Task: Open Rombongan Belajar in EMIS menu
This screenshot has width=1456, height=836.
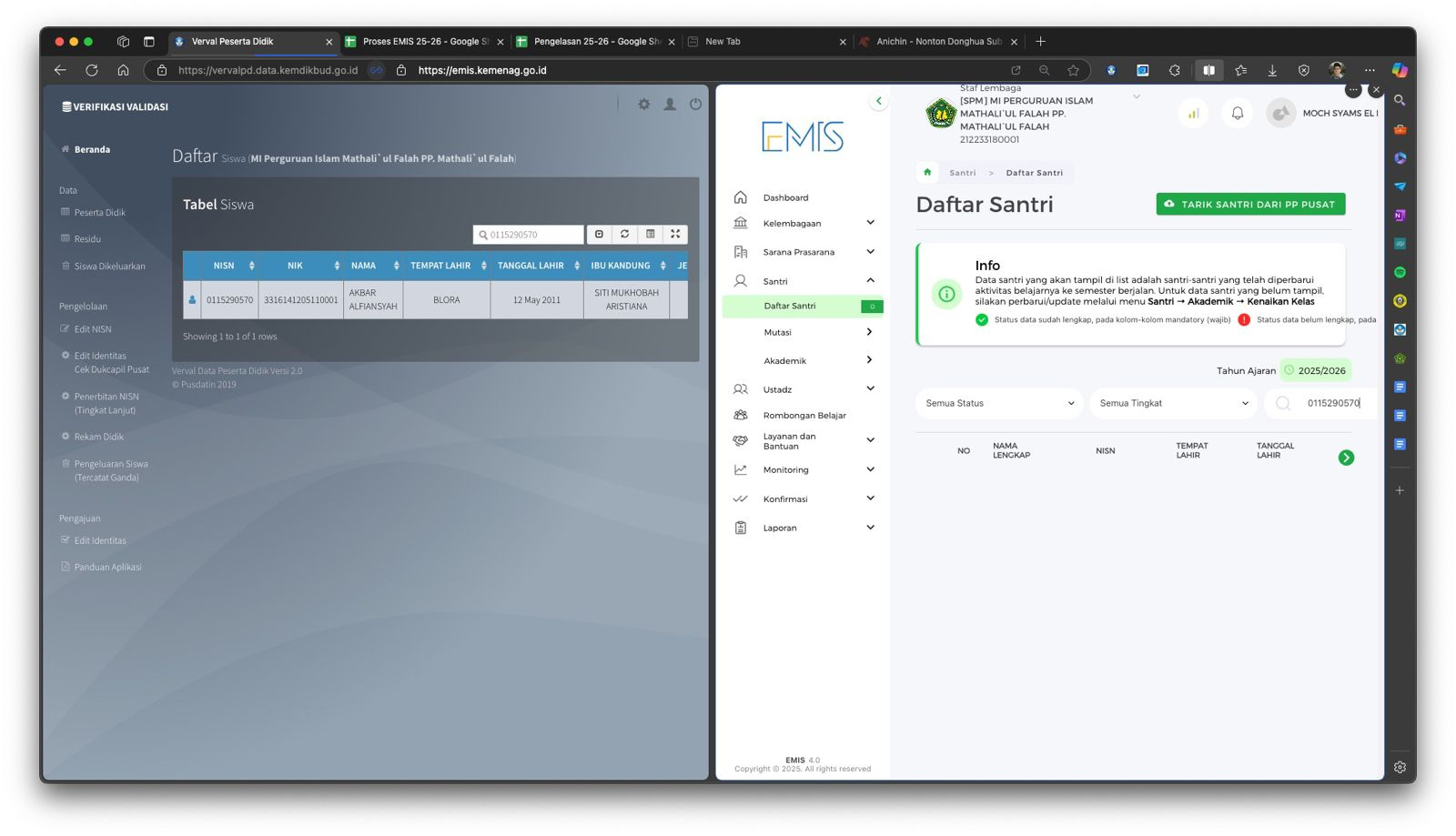Action: (804, 416)
